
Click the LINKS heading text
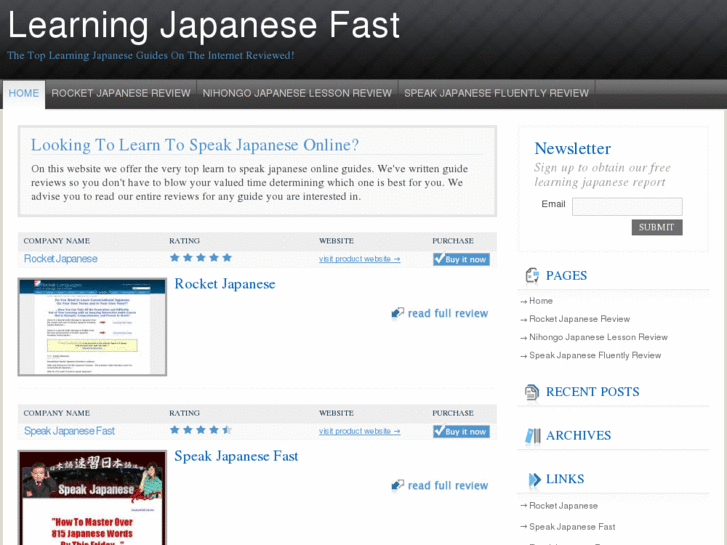click(x=565, y=479)
